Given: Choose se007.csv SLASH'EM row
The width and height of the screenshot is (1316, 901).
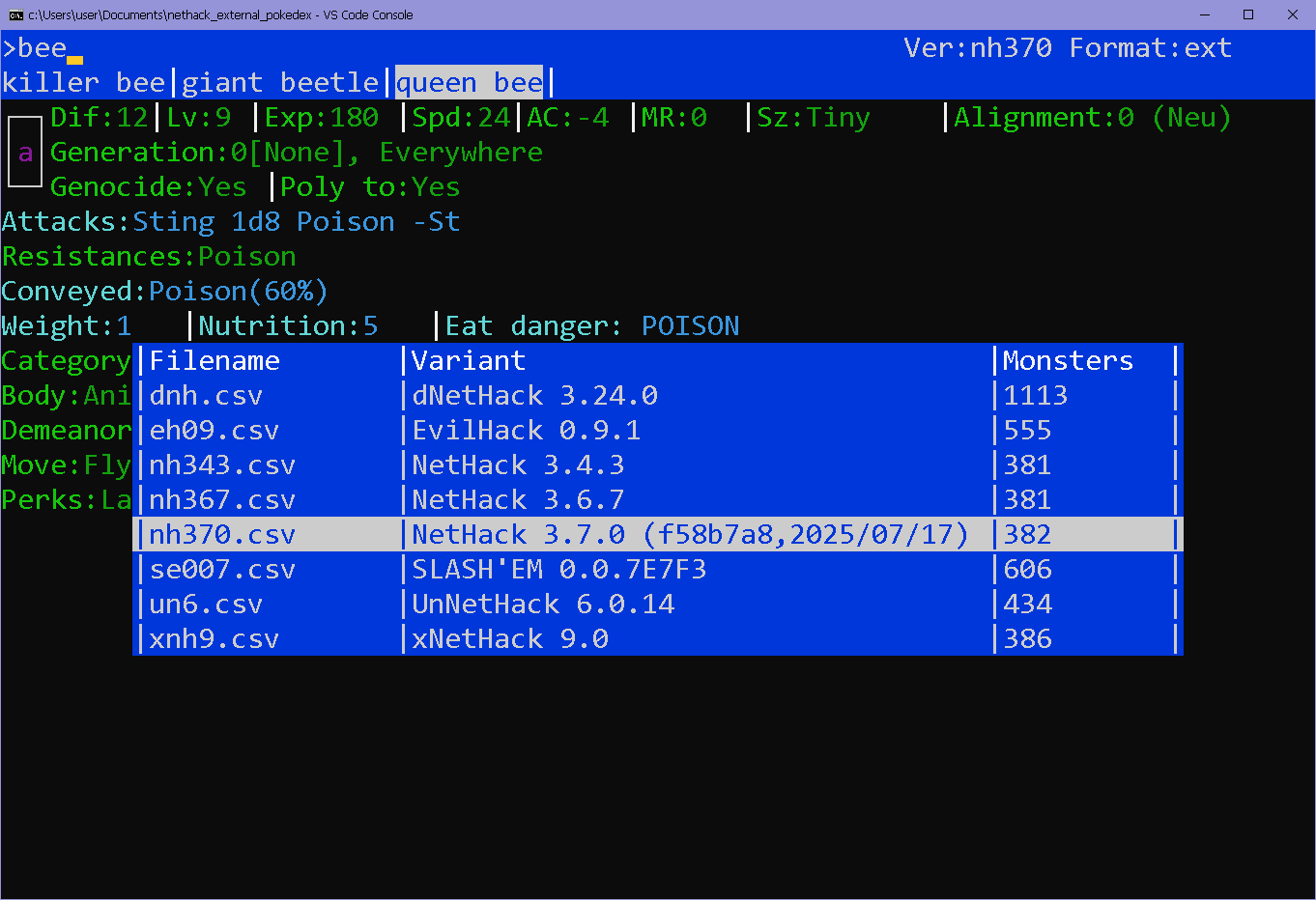Looking at the screenshot, I should 657,570.
